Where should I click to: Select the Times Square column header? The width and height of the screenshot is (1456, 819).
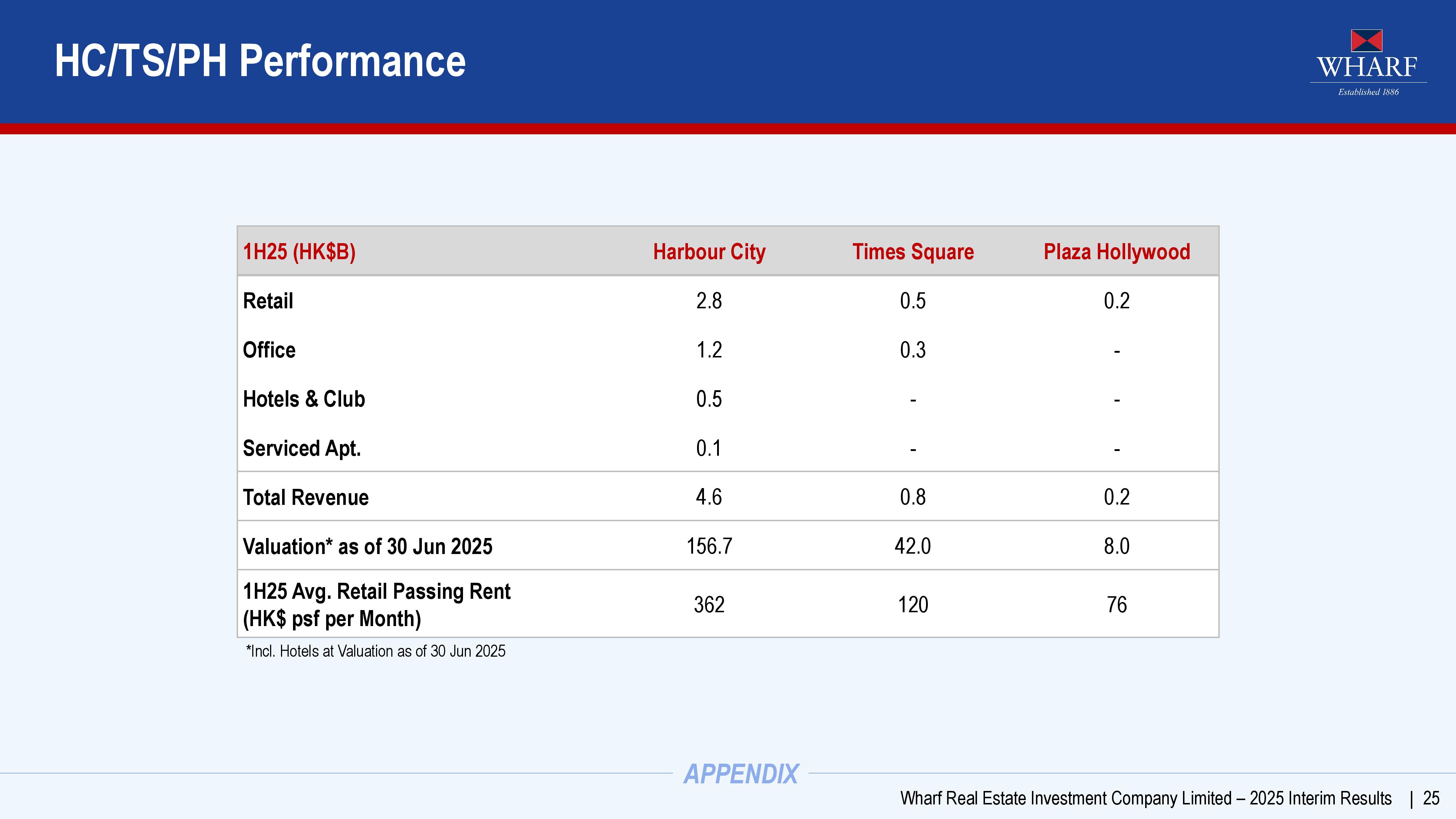click(x=913, y=252)
